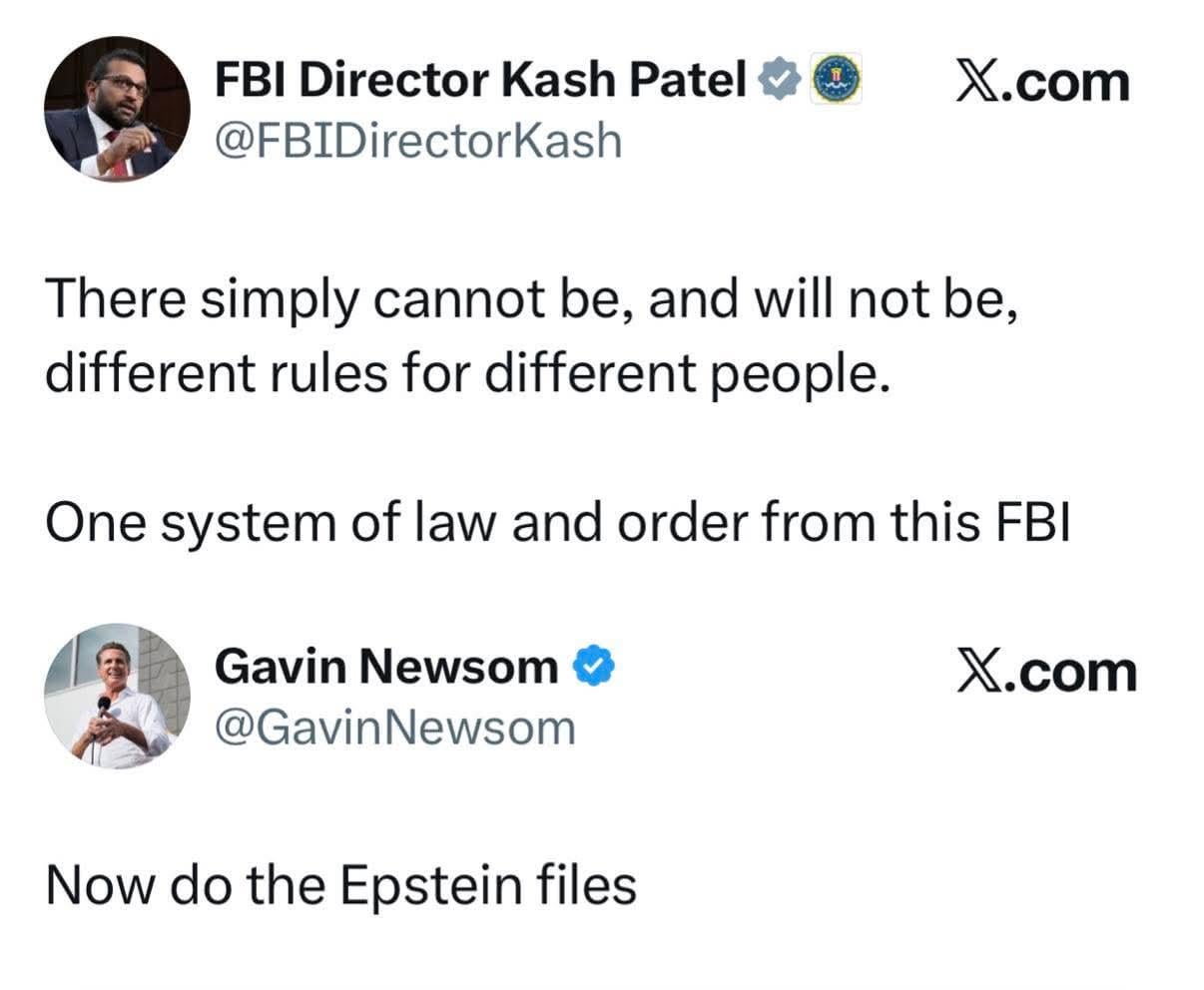The image size is (1204, 990).
Task: Open the @GavinNewsom handle
Action: [395, 728]
